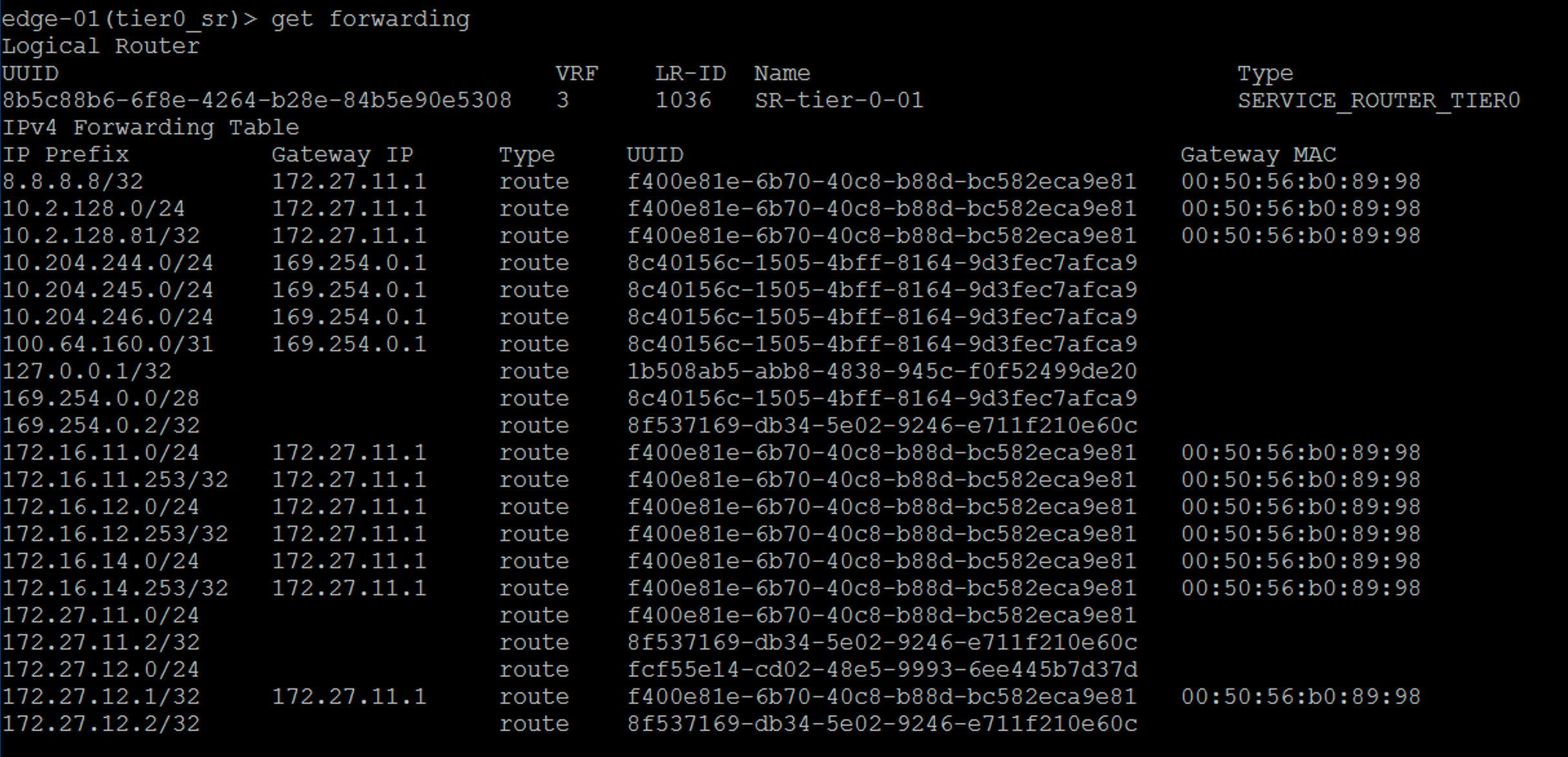Click the 'Gateway IP' column header
This screenshot has height=757, width=1568.
[342, 155]
